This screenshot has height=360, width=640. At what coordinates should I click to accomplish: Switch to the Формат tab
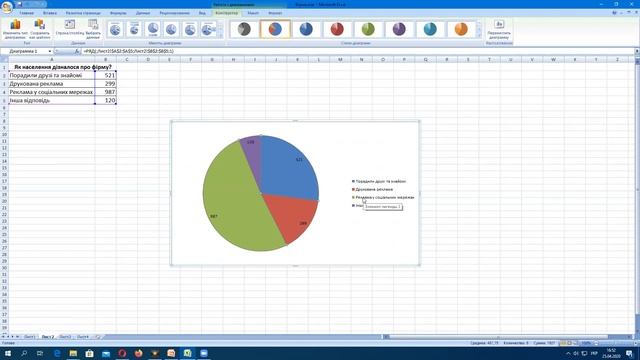[275, 13]
